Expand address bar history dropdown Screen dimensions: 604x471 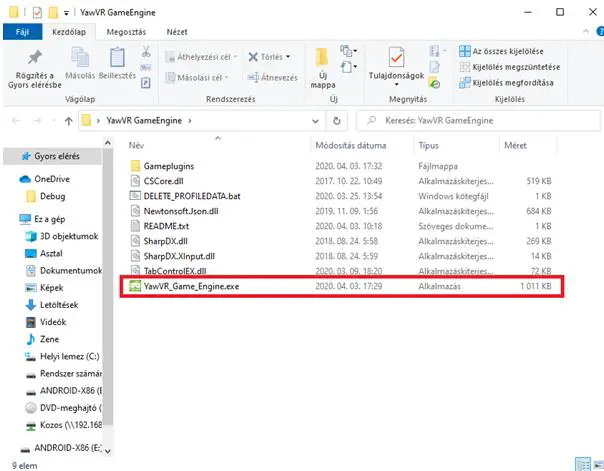(x=315, y=121)
